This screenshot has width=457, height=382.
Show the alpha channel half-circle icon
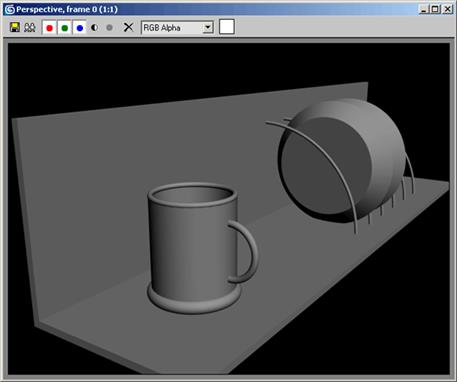94,27
